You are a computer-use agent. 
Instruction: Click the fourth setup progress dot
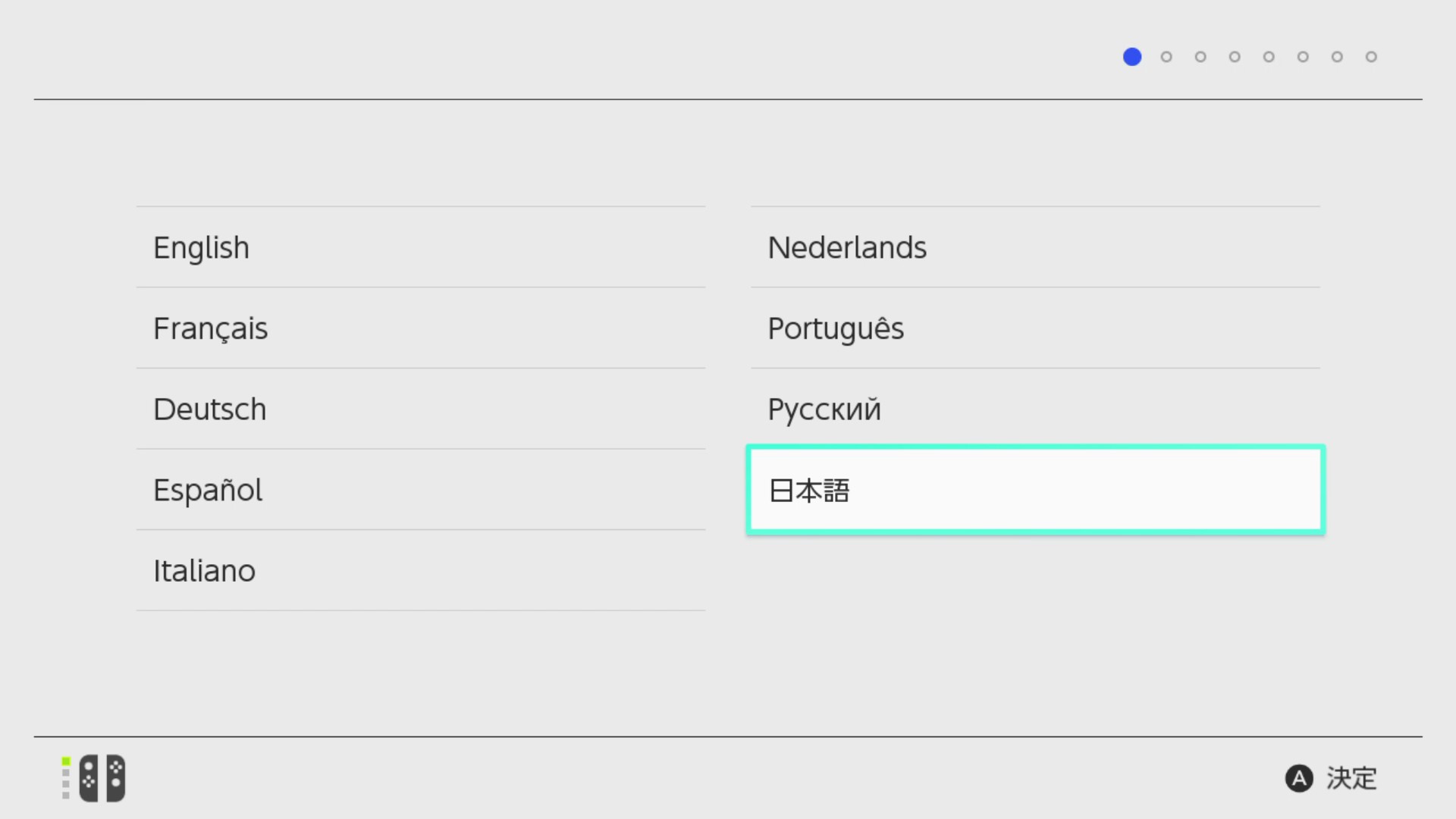[x=1235, y=57]
